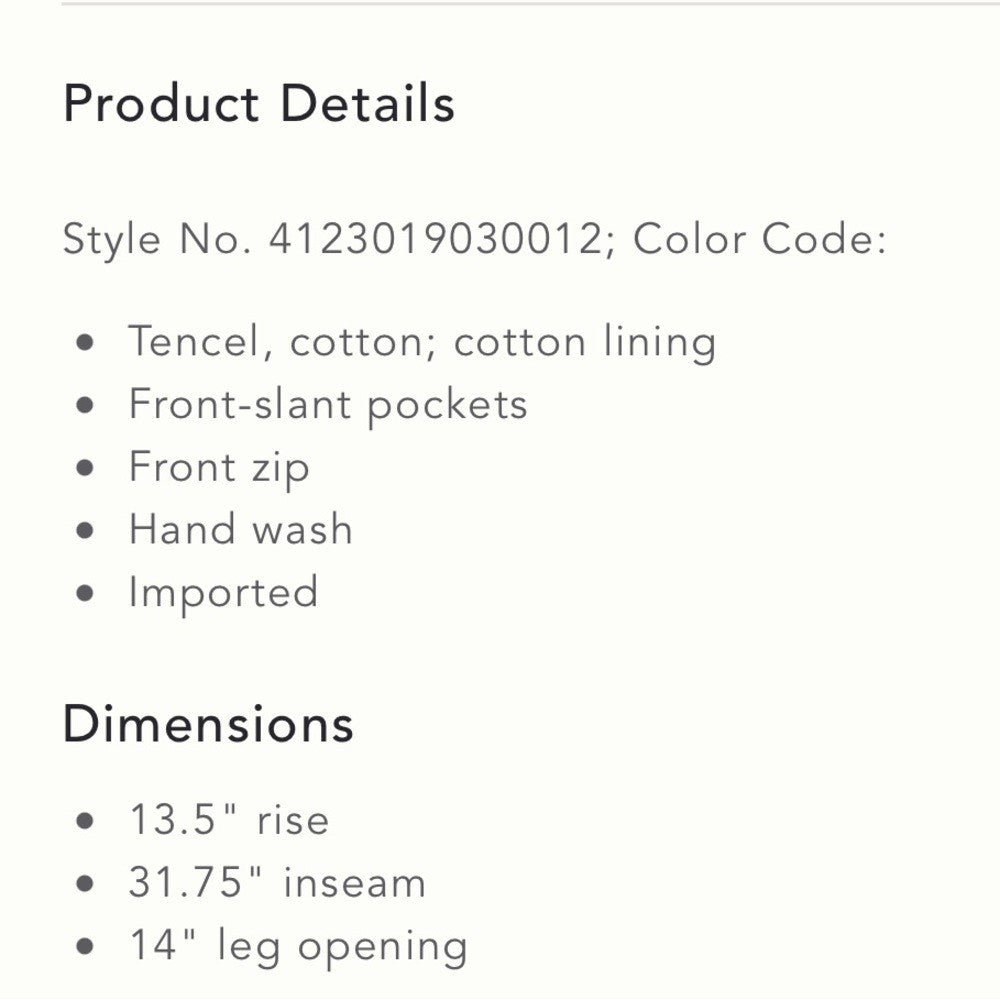This screenshot has width=1000, height=1000.
Task: Click the style number 4123019030012
Action: click(x=434, y=240)
